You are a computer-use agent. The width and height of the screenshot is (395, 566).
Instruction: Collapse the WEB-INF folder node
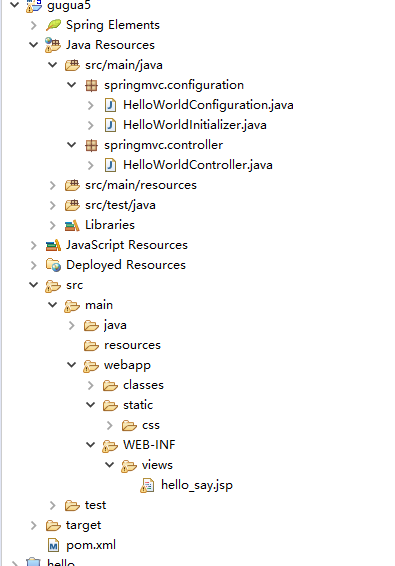pos(91,445)
